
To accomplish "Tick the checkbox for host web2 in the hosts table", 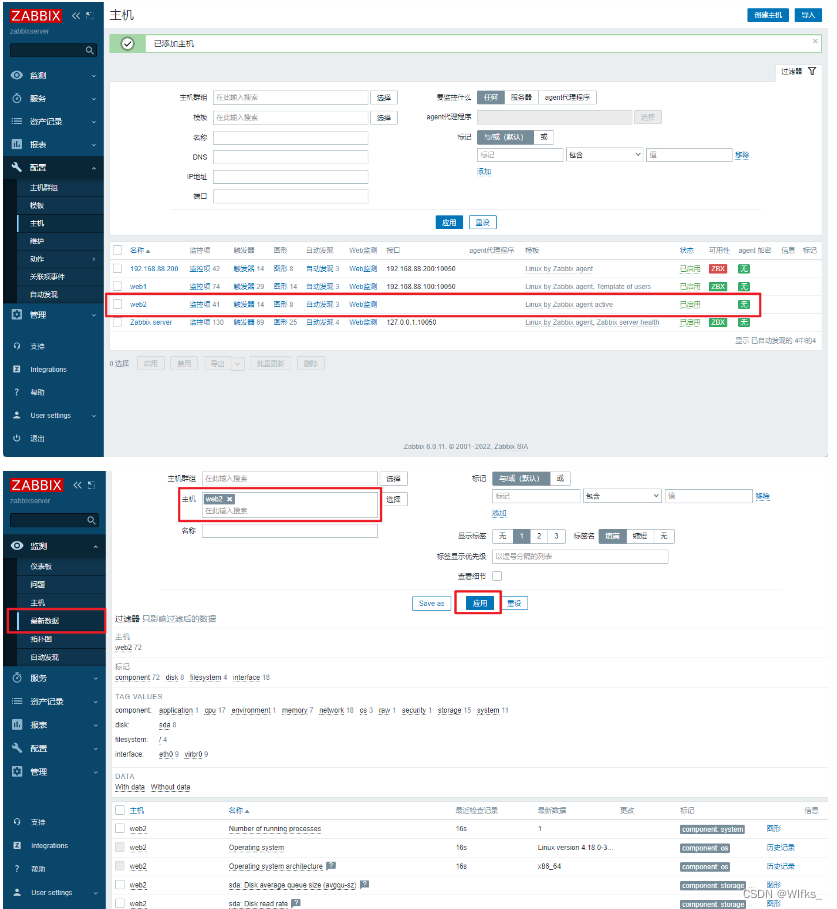I will coord(118,304).
